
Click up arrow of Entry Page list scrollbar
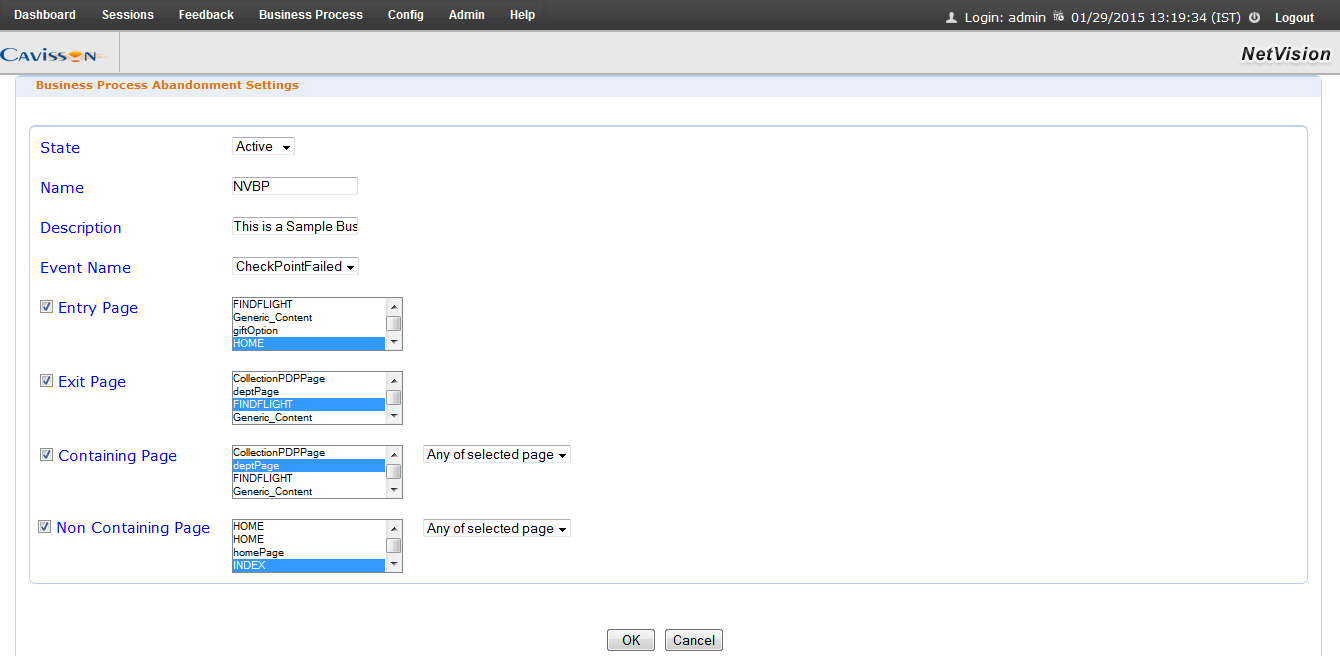tap(394, 305)
